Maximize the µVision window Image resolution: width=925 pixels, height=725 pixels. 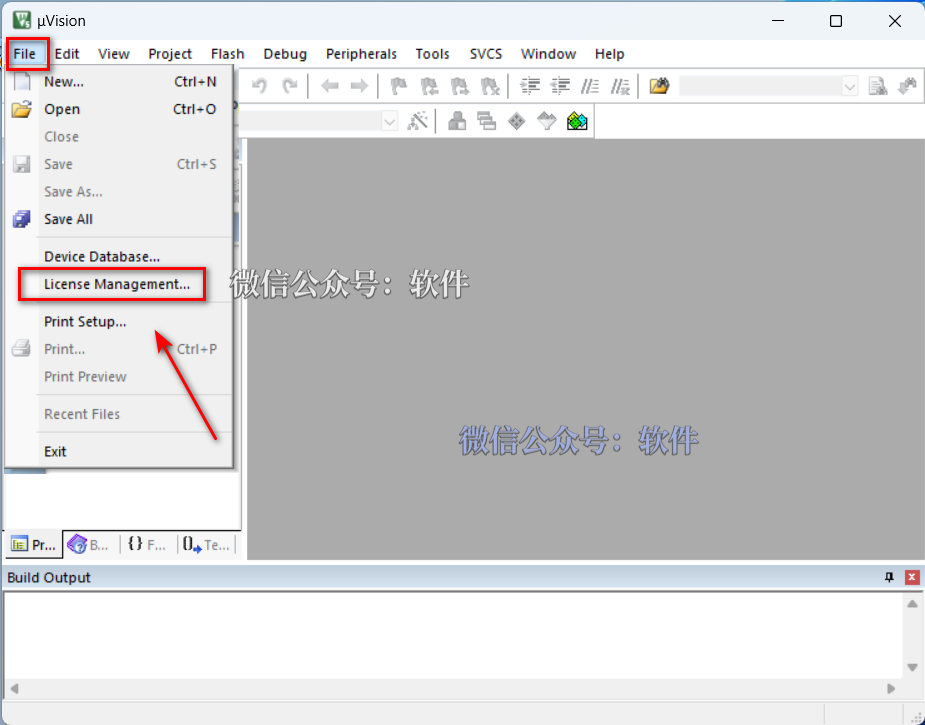836,21
